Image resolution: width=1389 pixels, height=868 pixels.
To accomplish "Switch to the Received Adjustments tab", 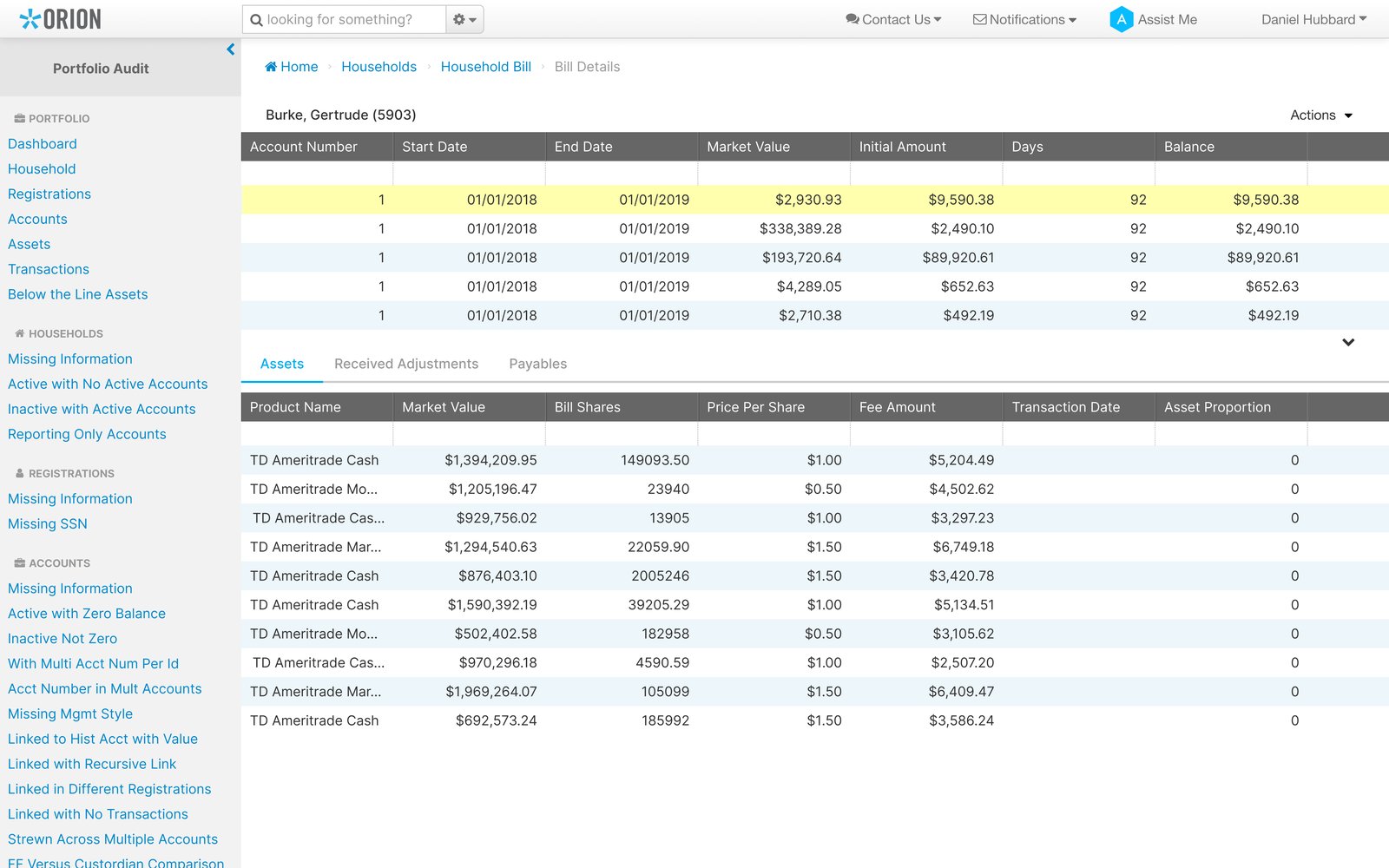I will [x=406, y=364].
